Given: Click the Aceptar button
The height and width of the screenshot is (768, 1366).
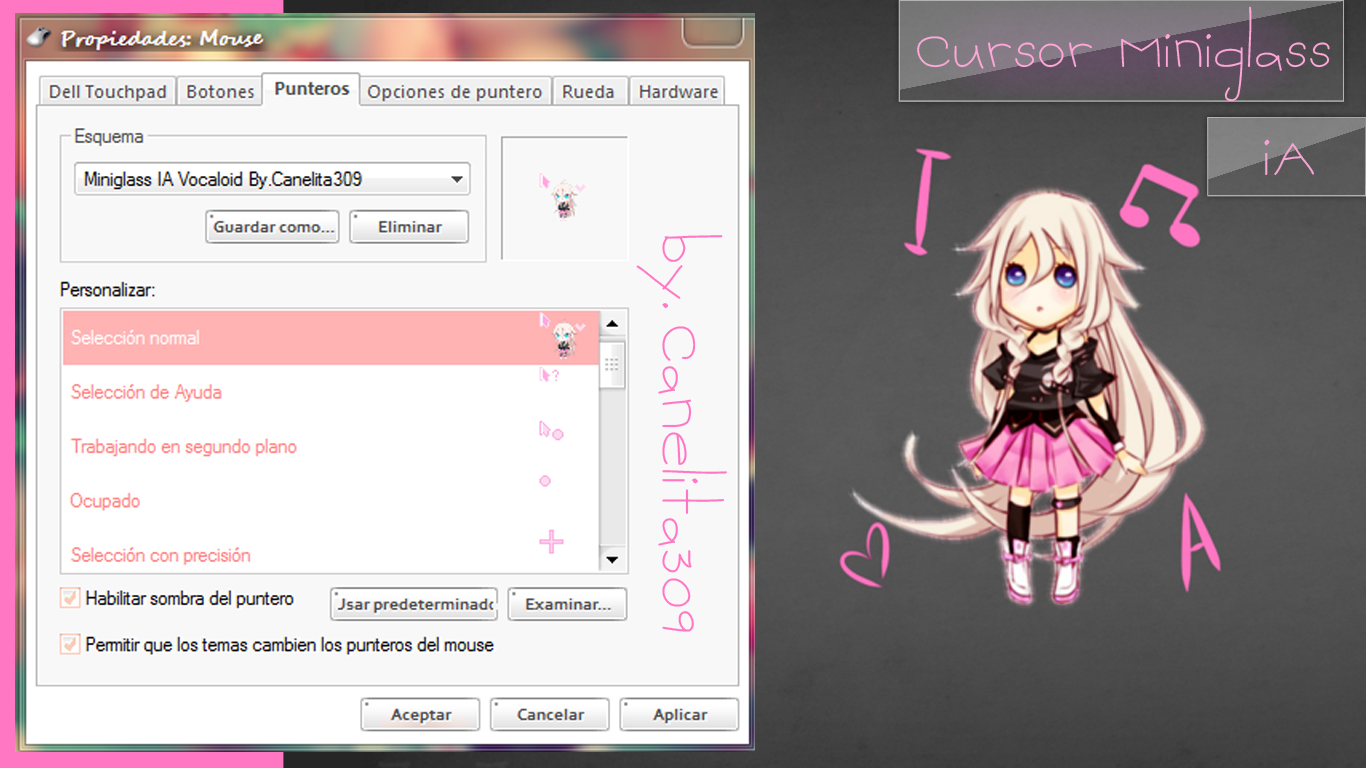Looking at the screenshot, I should tap(421, 714).
